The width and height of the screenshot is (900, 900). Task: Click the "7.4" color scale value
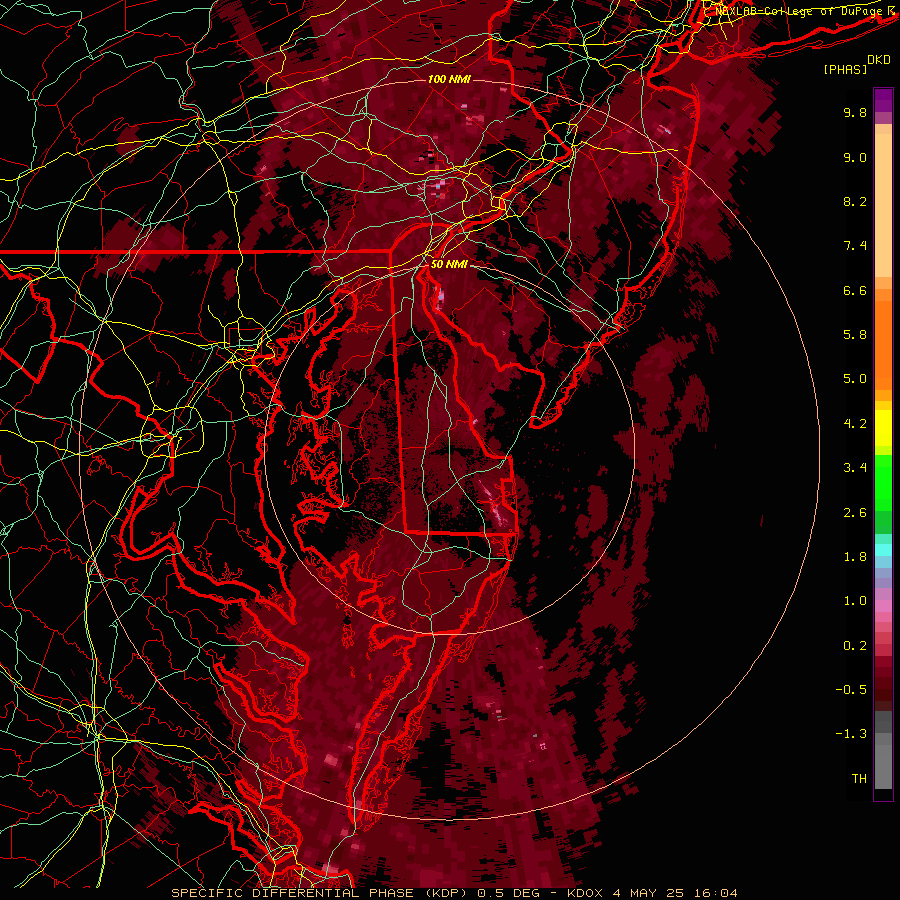pos(855,246)
